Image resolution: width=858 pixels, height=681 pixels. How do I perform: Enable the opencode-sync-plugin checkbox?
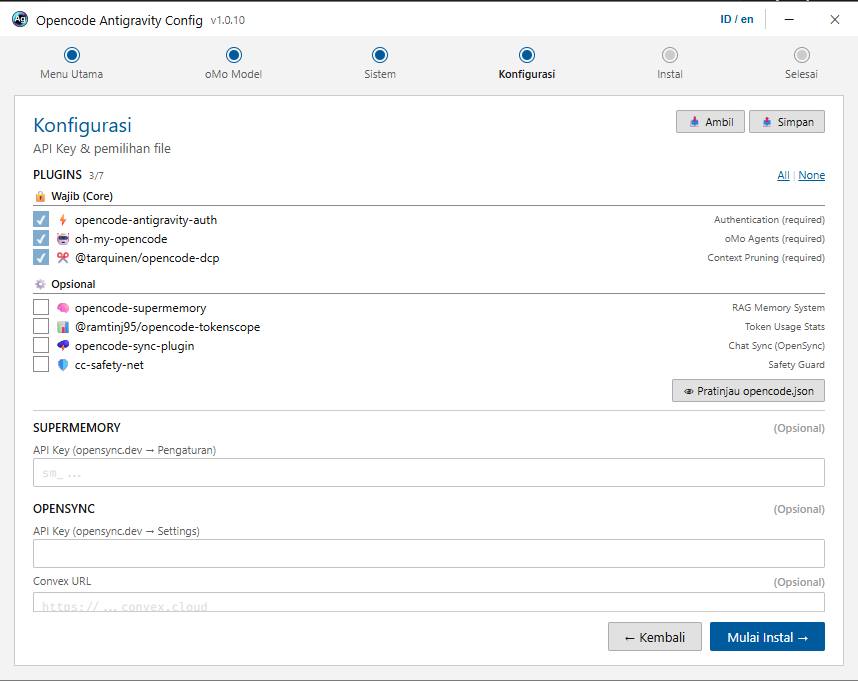tap(41, 345)
